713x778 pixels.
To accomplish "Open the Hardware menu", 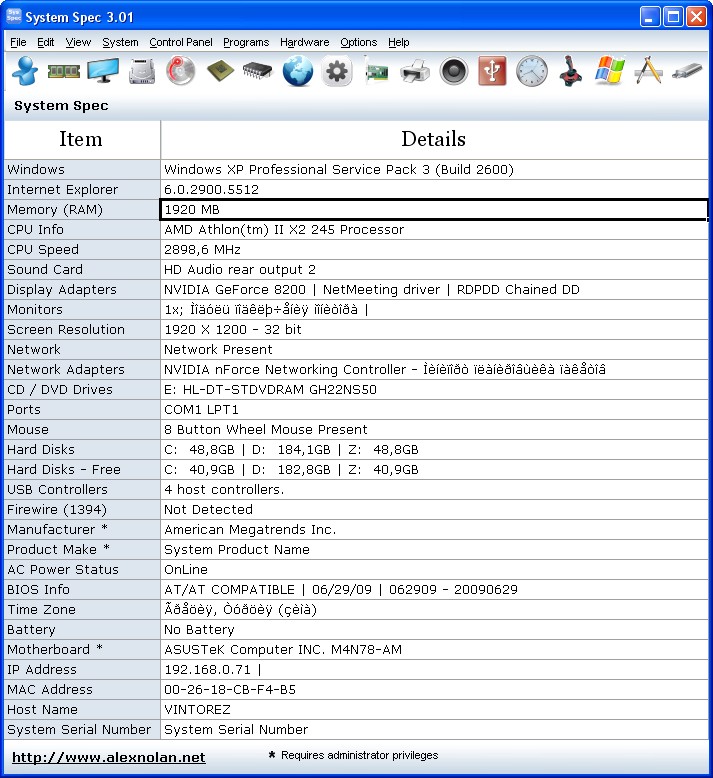I will click(x=305, y=42).
